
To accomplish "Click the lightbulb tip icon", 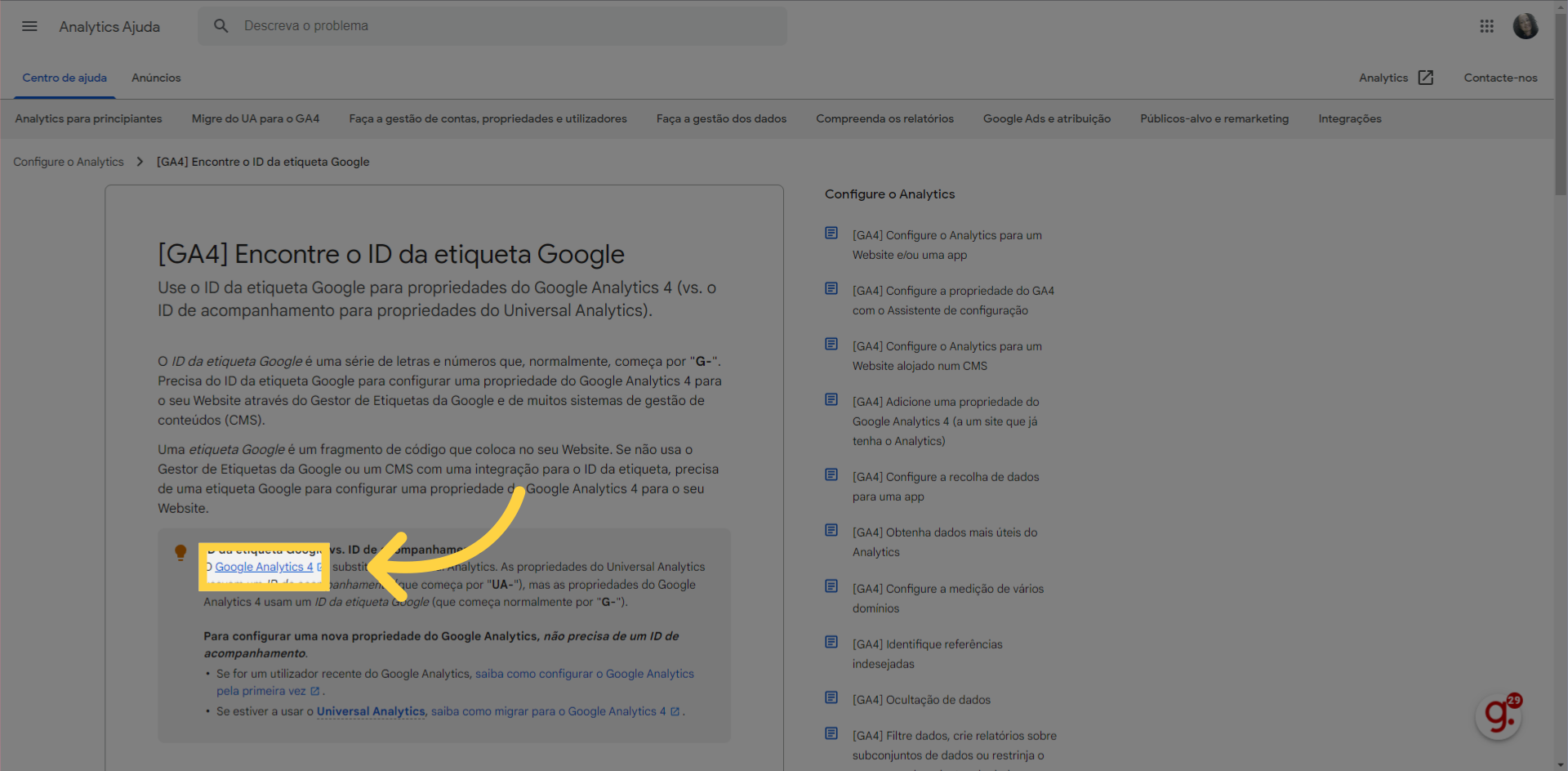I will [x=180, y=553].
